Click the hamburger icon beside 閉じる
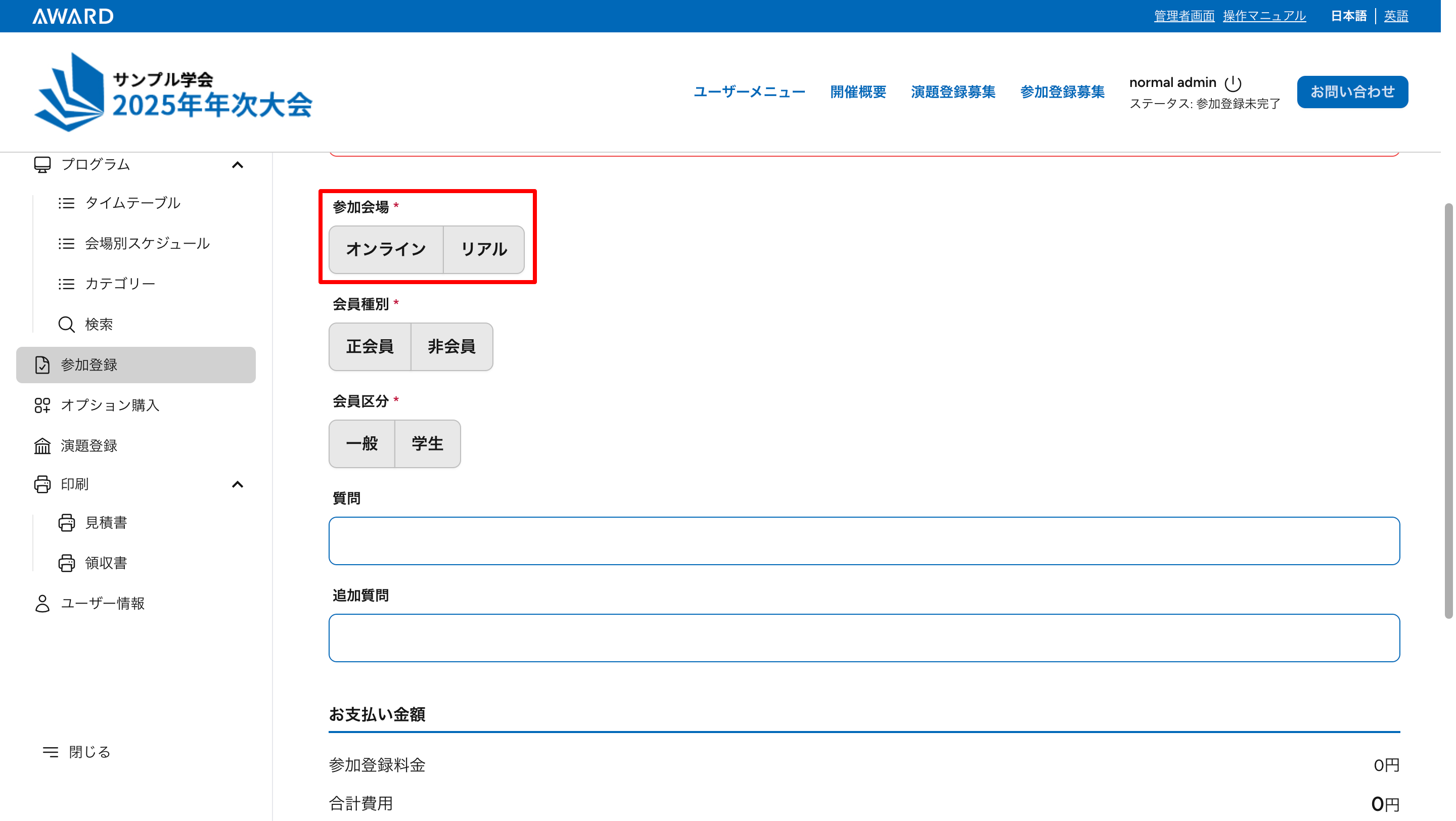Screen dimensions: 1456x821 pos(51,752)
